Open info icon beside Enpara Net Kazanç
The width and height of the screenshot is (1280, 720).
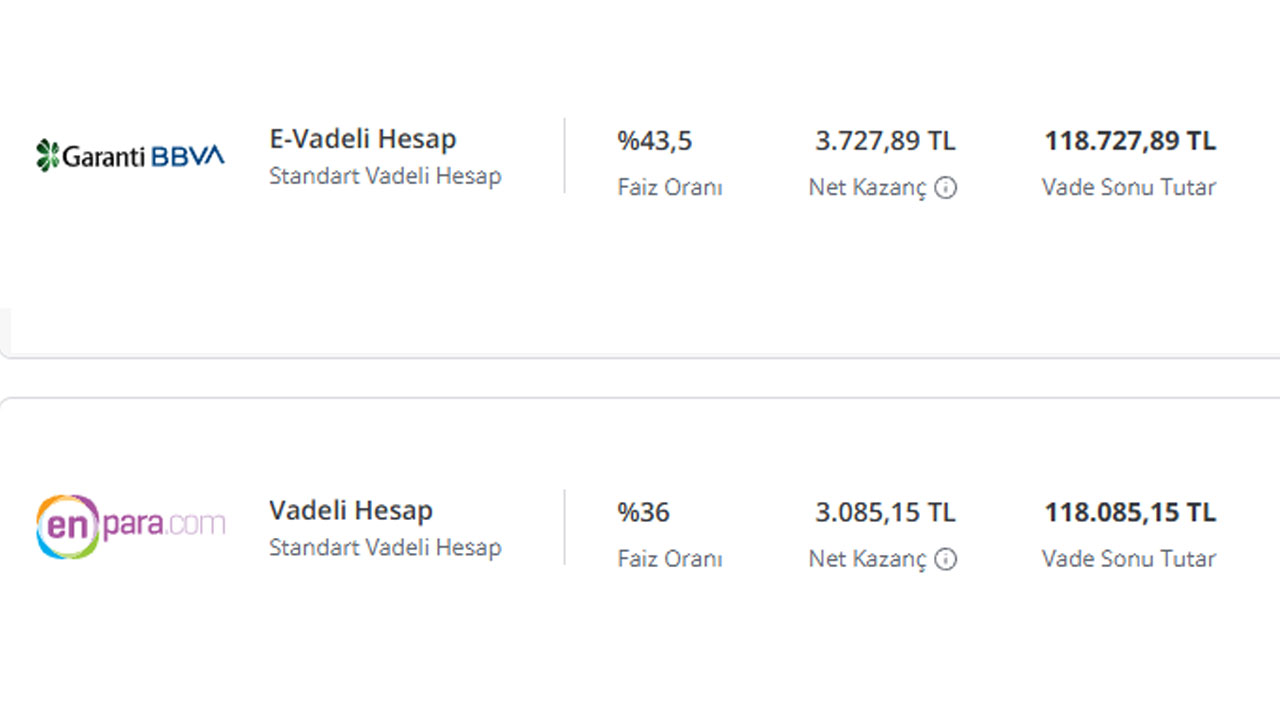[946, 559]
